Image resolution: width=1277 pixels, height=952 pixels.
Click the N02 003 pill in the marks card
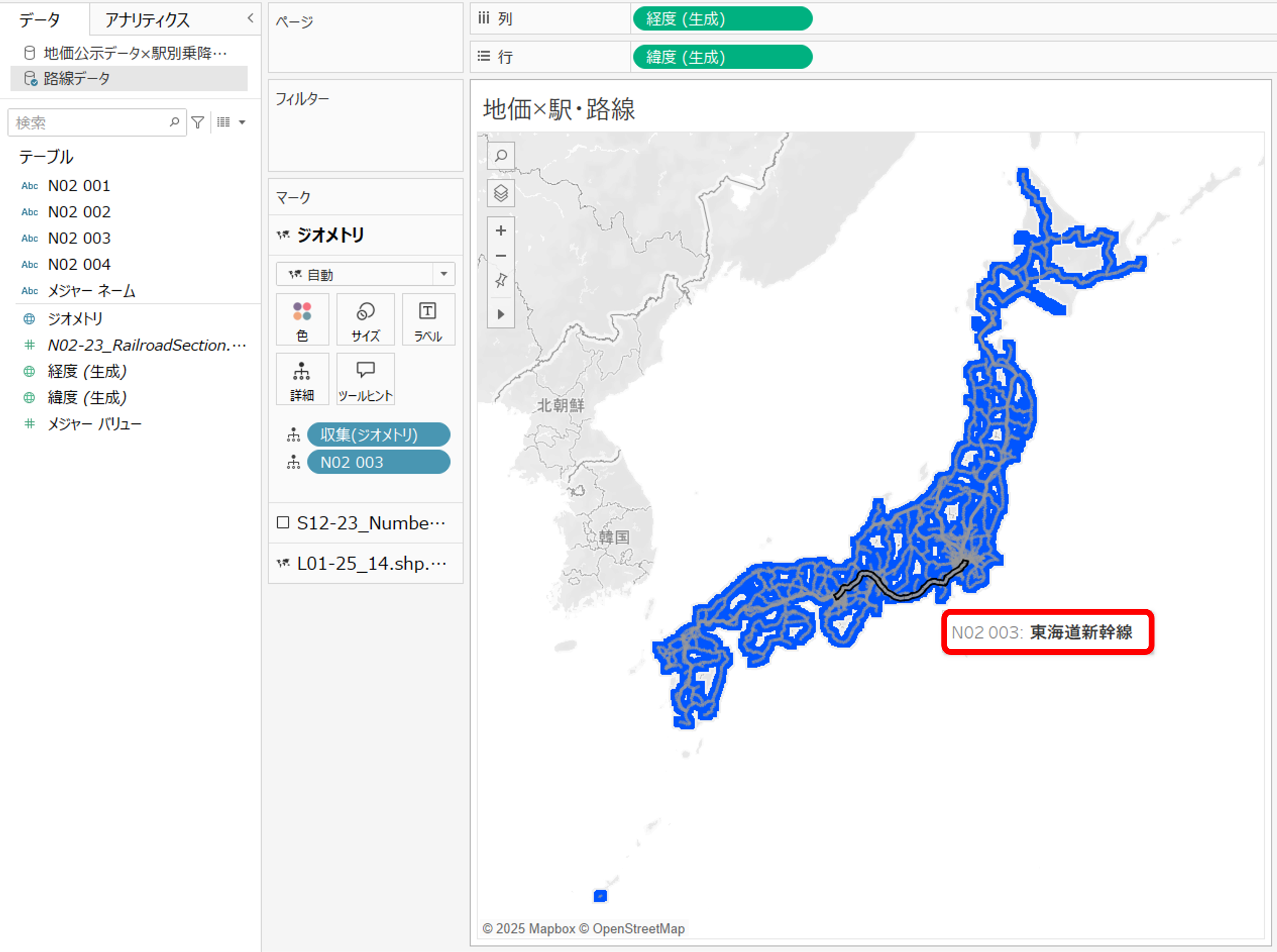(x=378, y=462)
